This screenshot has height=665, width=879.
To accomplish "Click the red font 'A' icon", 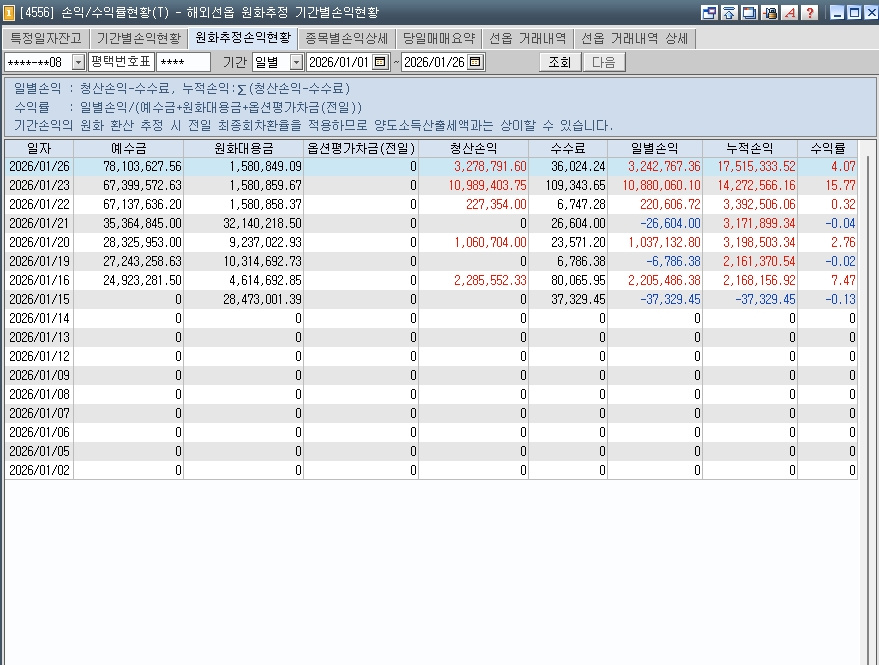I will (x=790, y=12).
